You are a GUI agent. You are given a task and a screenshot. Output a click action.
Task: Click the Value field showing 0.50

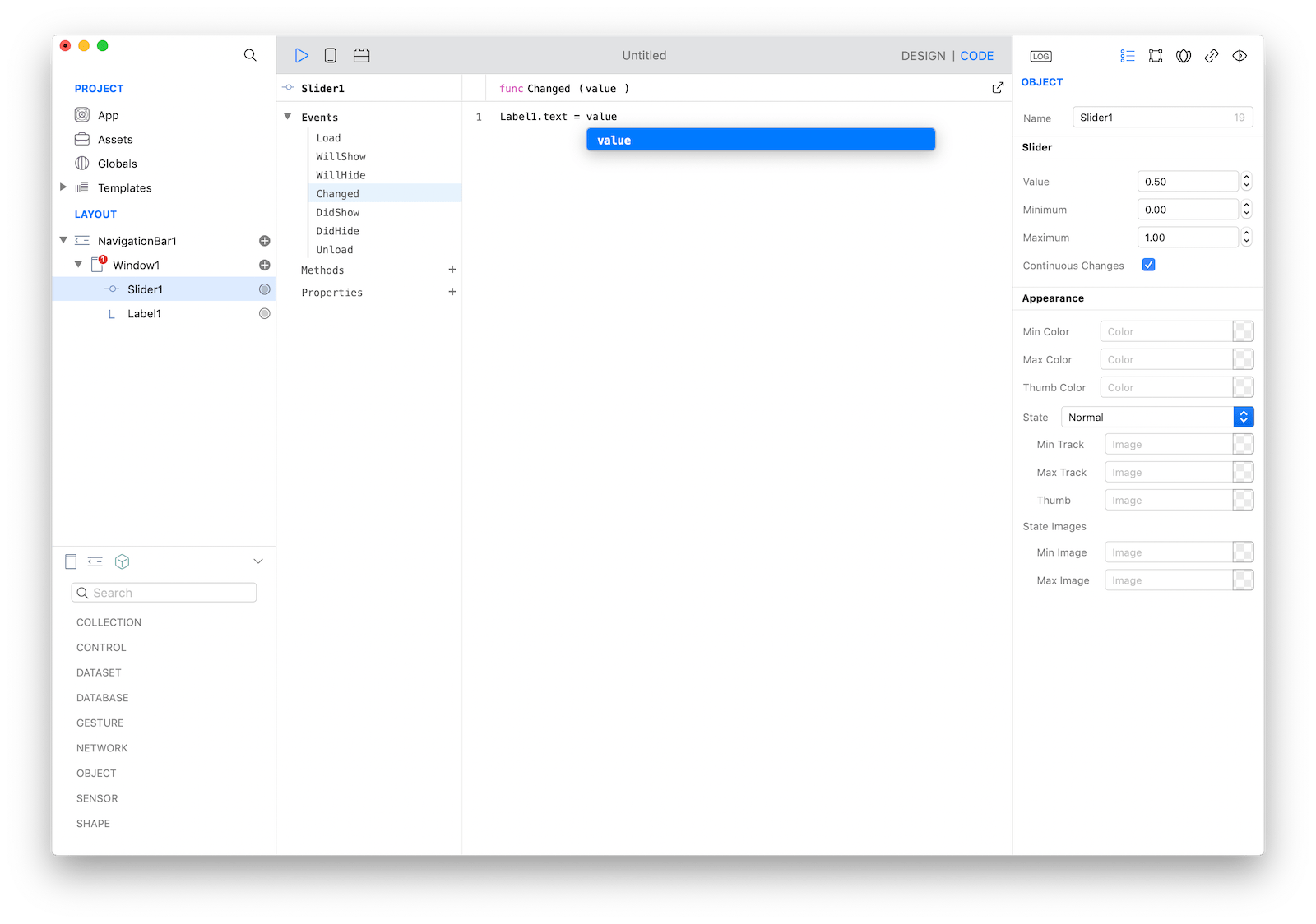pos(1188,182)
